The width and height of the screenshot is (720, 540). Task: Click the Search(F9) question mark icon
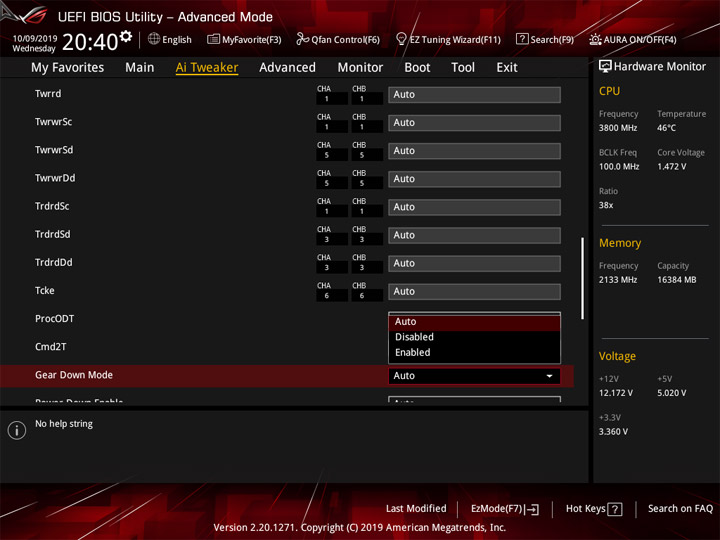pos(522,39)
